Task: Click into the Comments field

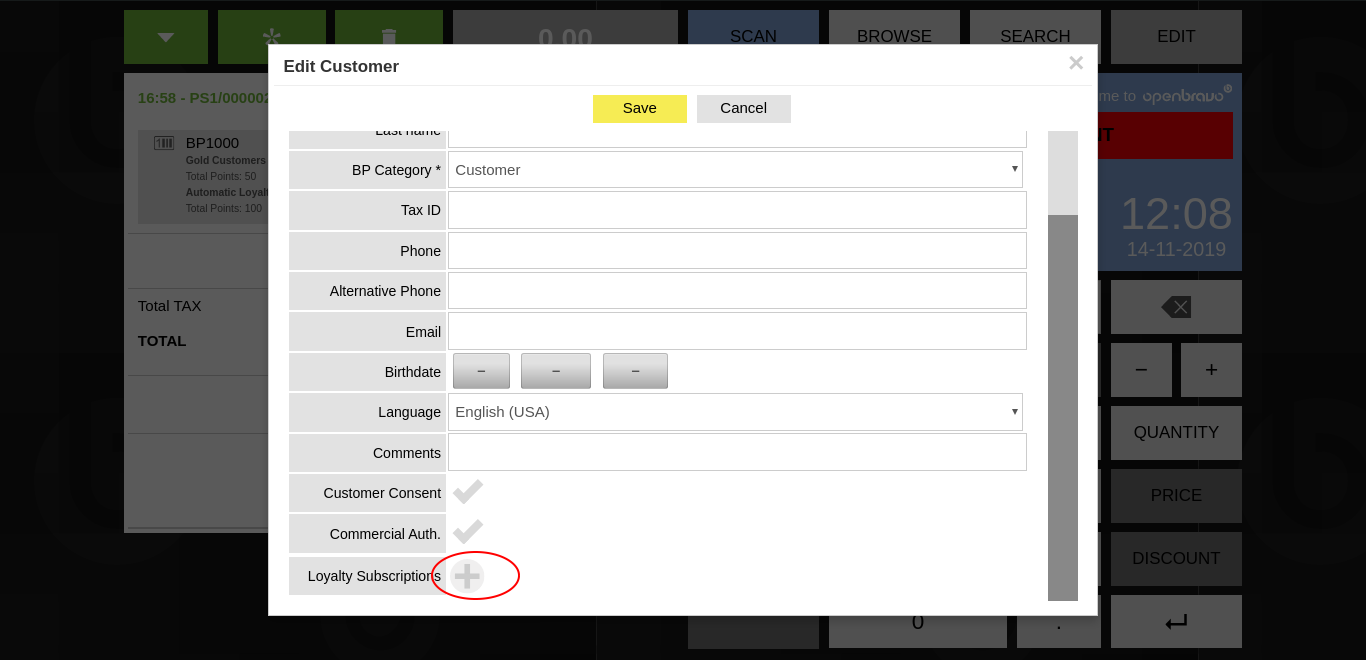Action: coord(737,452)
